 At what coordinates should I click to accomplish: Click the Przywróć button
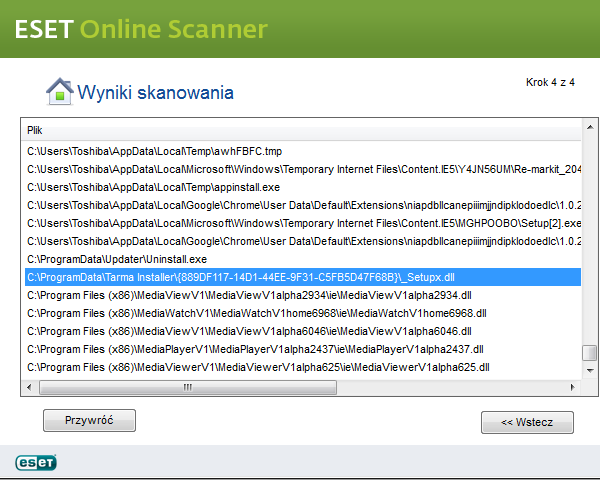(89, 420)
